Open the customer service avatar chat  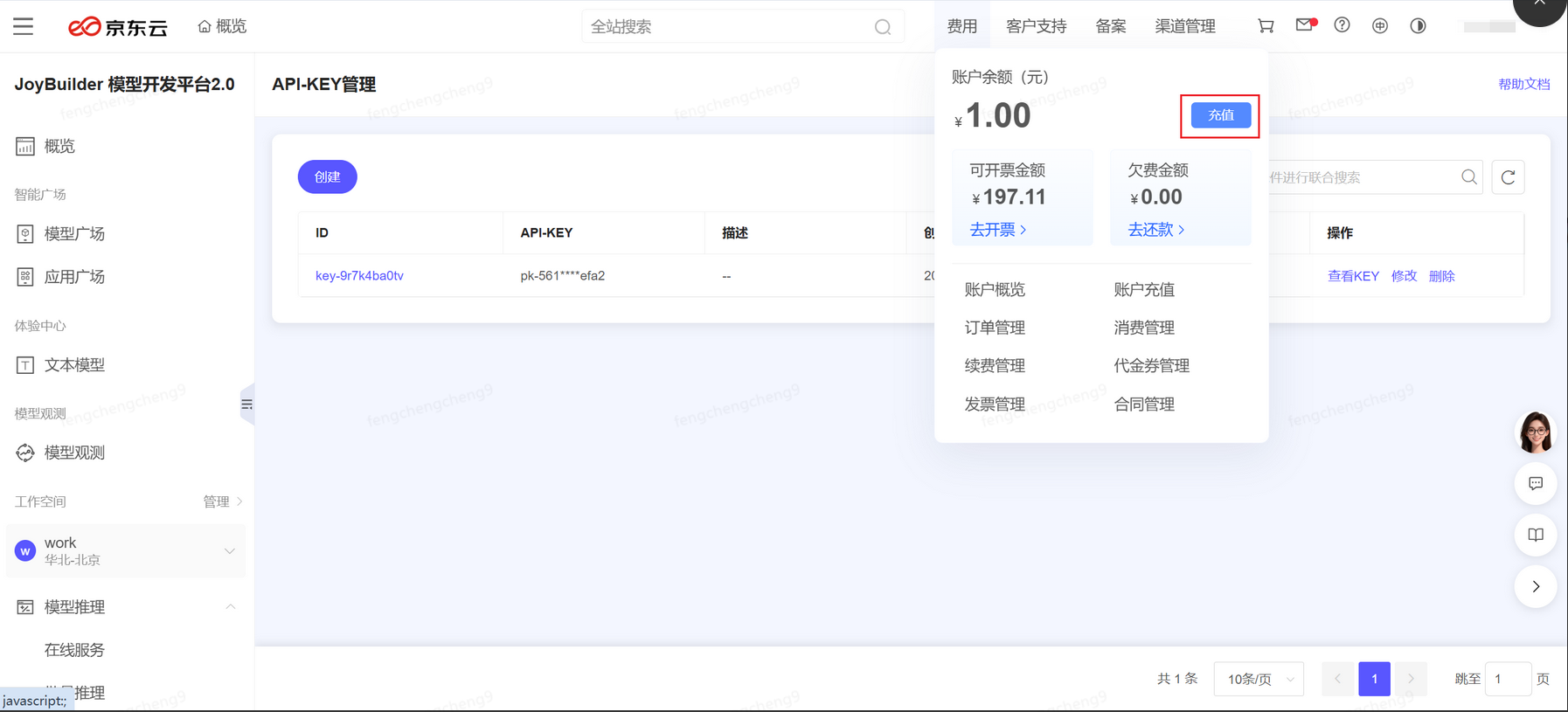click(1535, 432)
